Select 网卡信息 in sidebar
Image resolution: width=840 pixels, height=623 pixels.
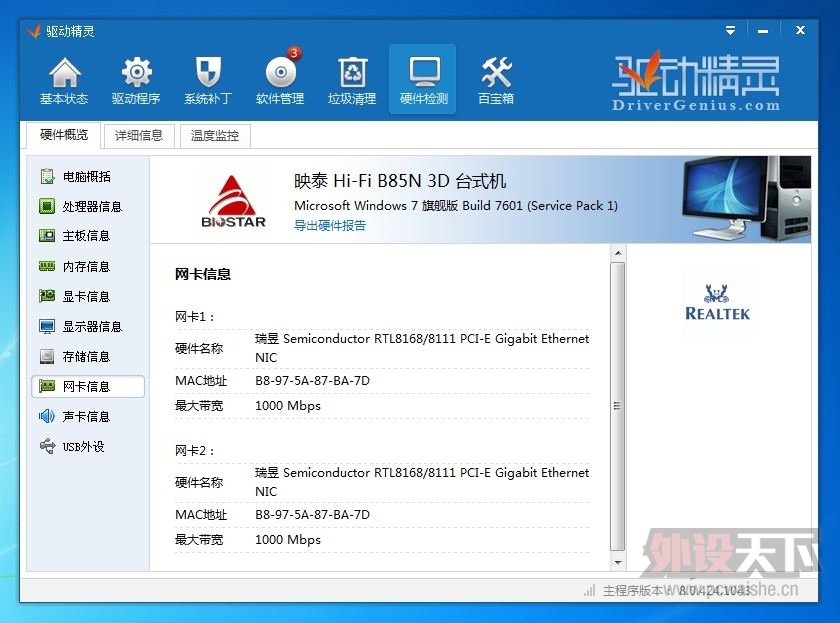click(88, 386)
